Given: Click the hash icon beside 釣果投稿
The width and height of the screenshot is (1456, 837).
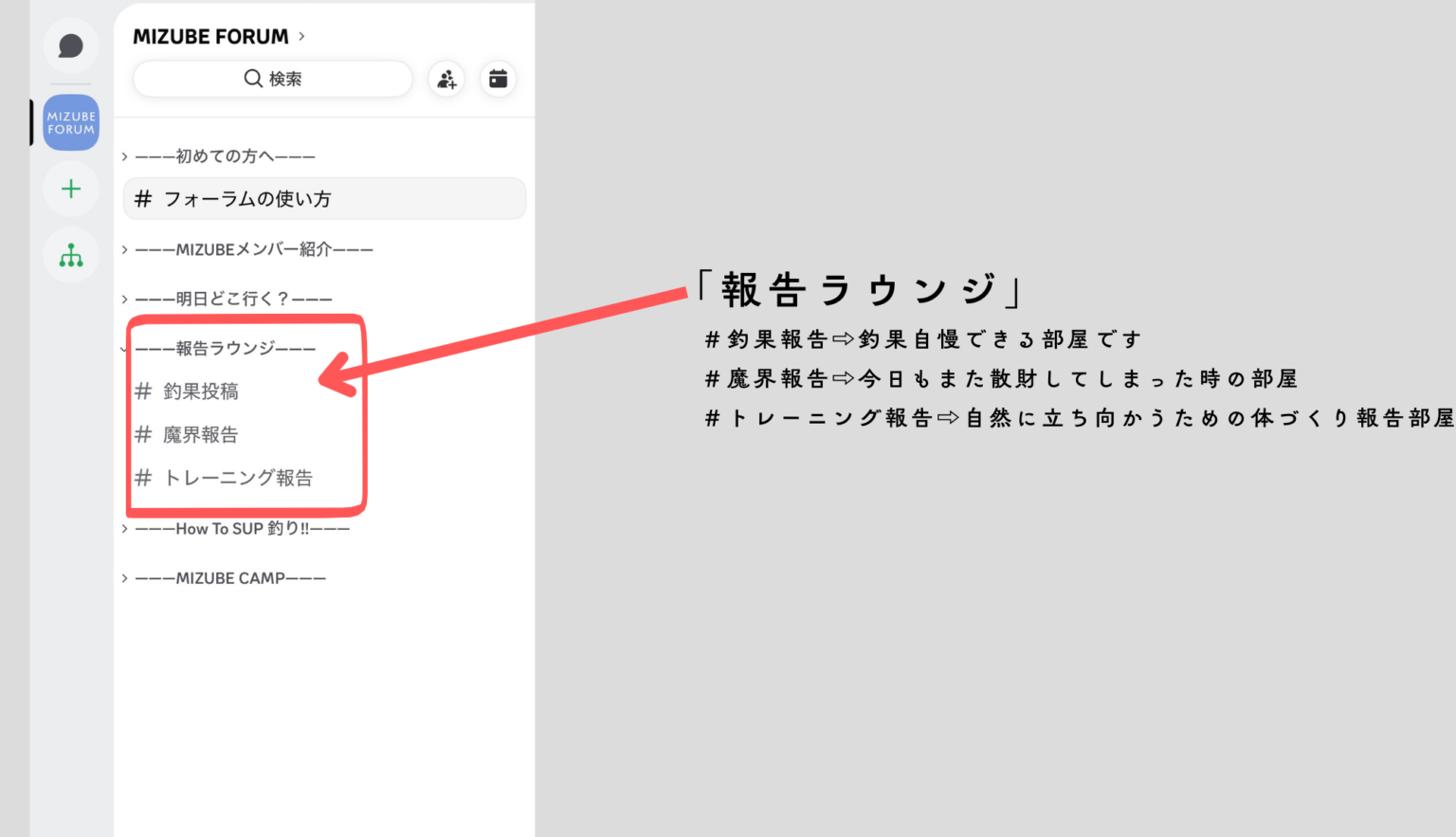Looking at the screenshot, I should point(143,391).
